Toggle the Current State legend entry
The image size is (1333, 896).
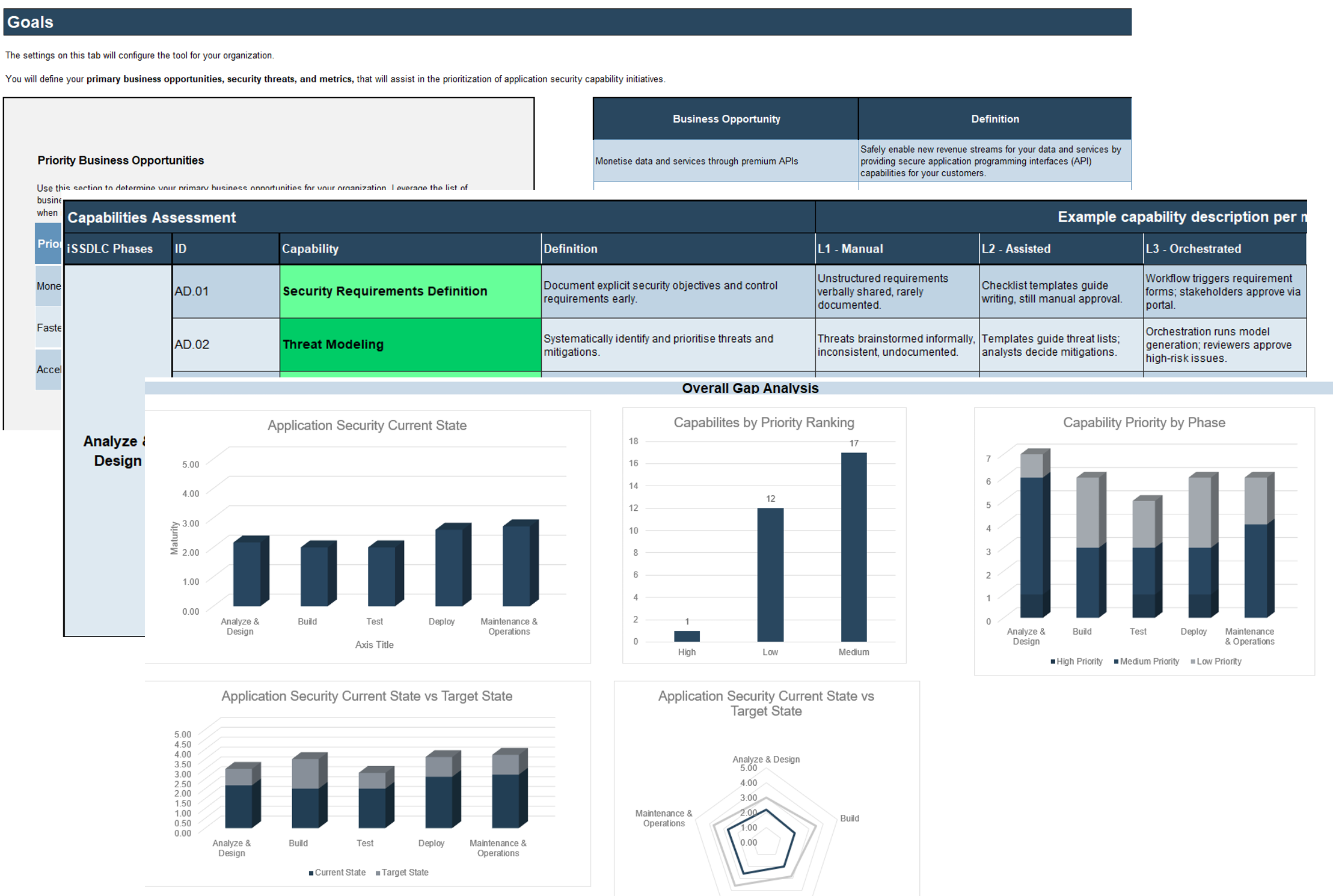(x=337, y=872)
